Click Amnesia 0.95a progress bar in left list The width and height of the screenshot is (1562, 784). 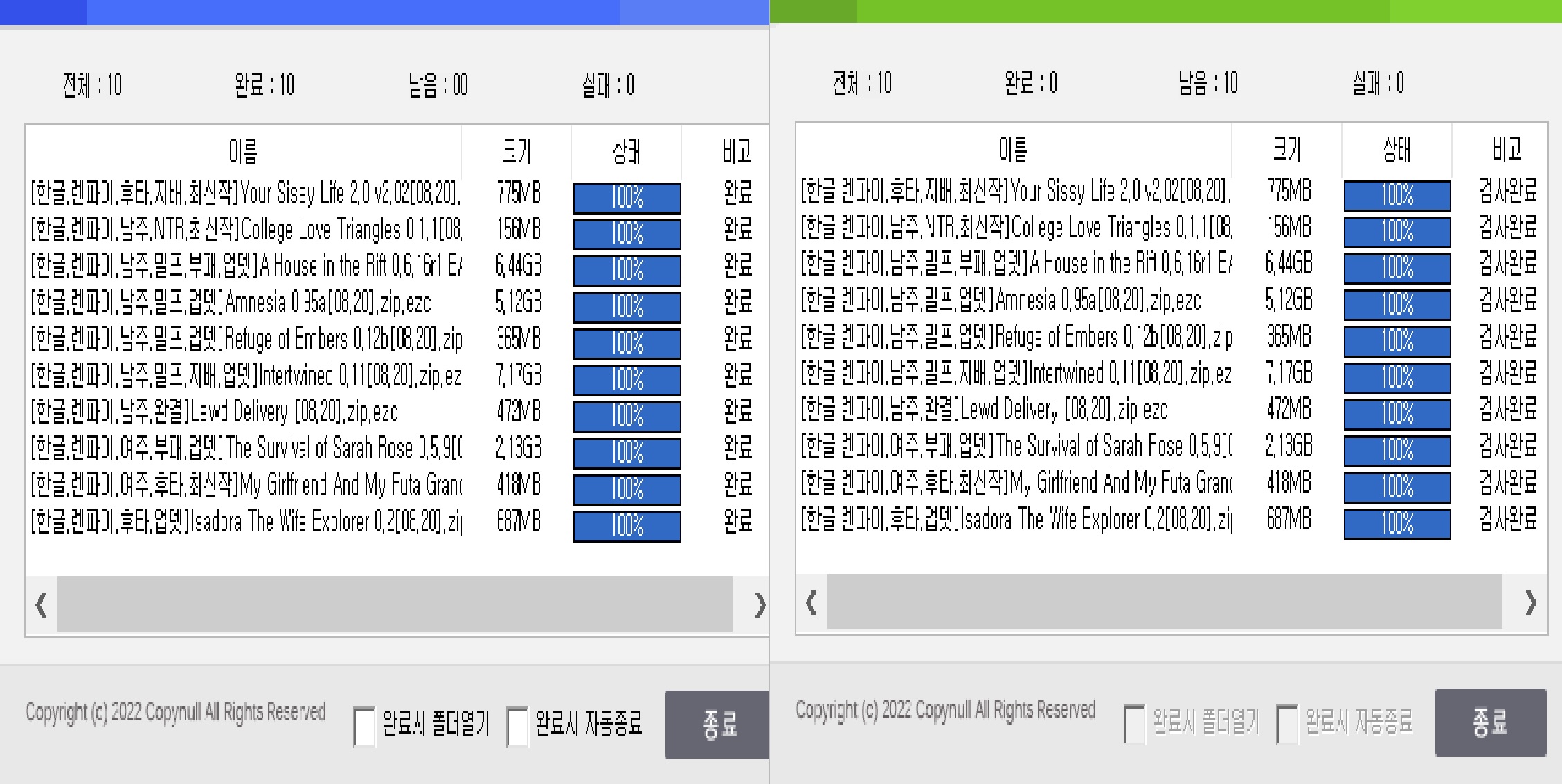627,307
